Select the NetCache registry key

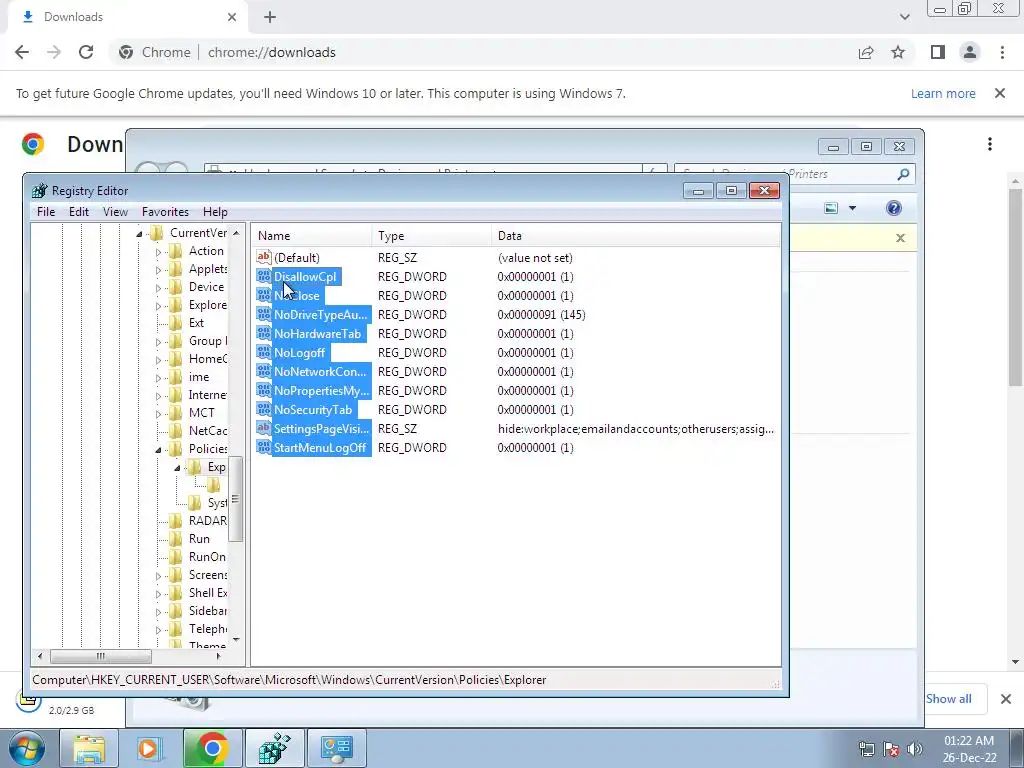[208, 431]
